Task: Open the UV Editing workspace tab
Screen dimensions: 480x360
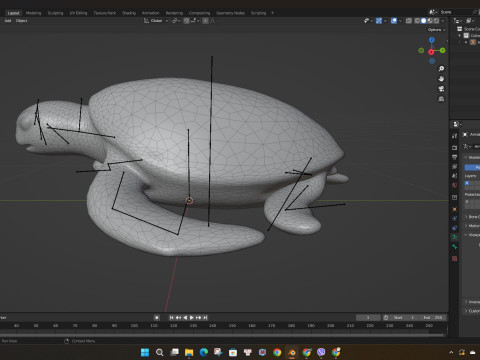Action: click(x=78, y=13)
